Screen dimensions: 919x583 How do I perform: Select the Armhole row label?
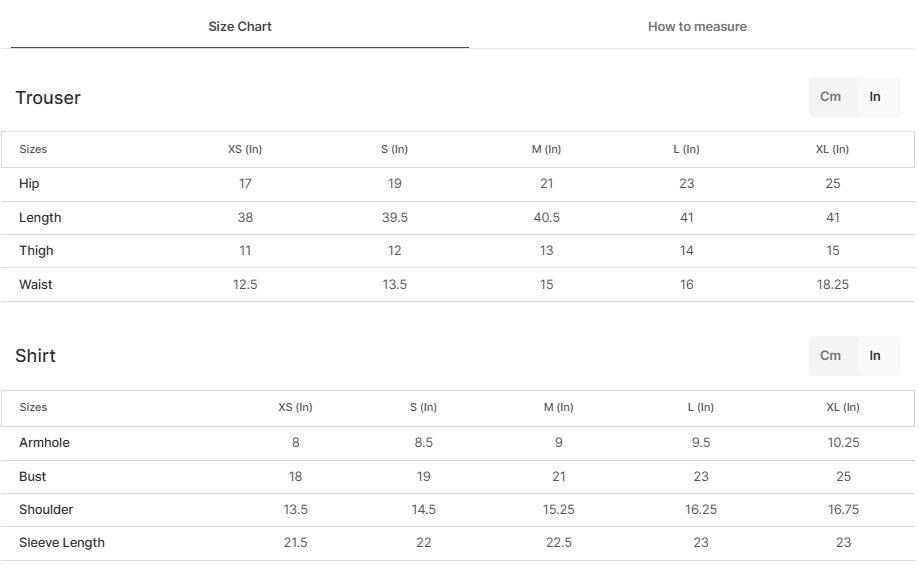pos(44,443)
